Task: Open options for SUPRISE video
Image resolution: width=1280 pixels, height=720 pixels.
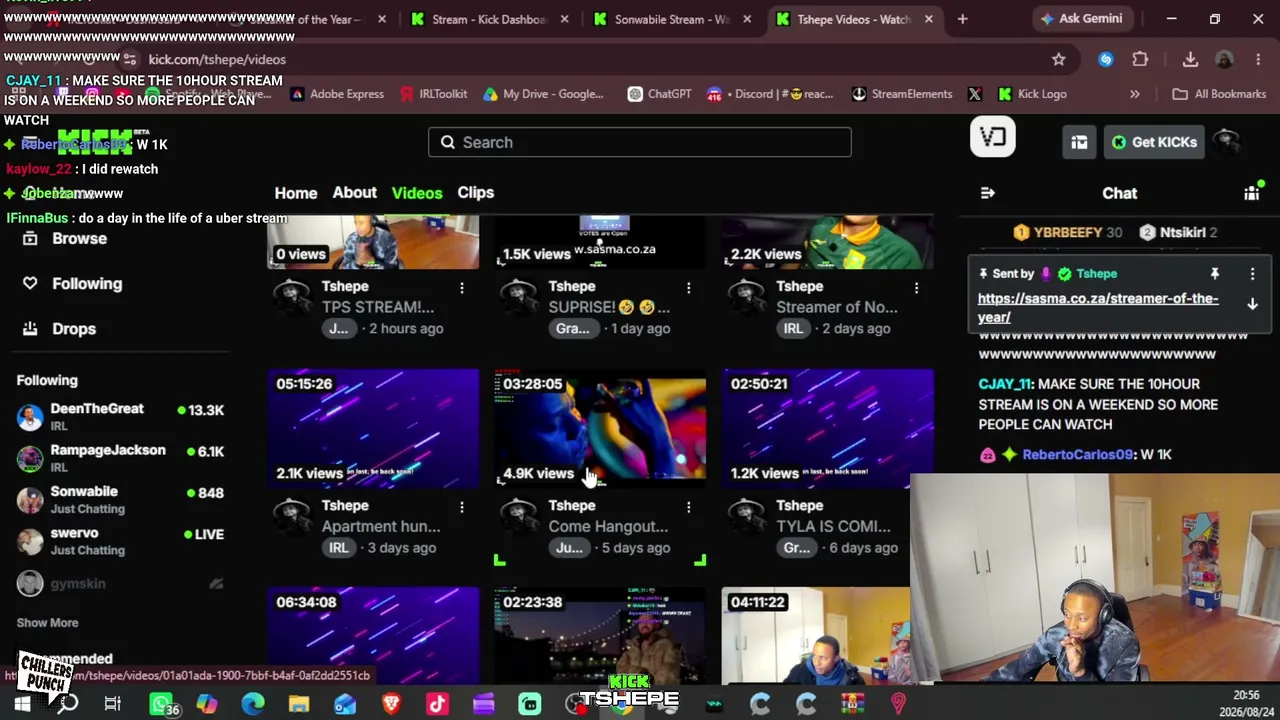Action: [x=689, y=288]
